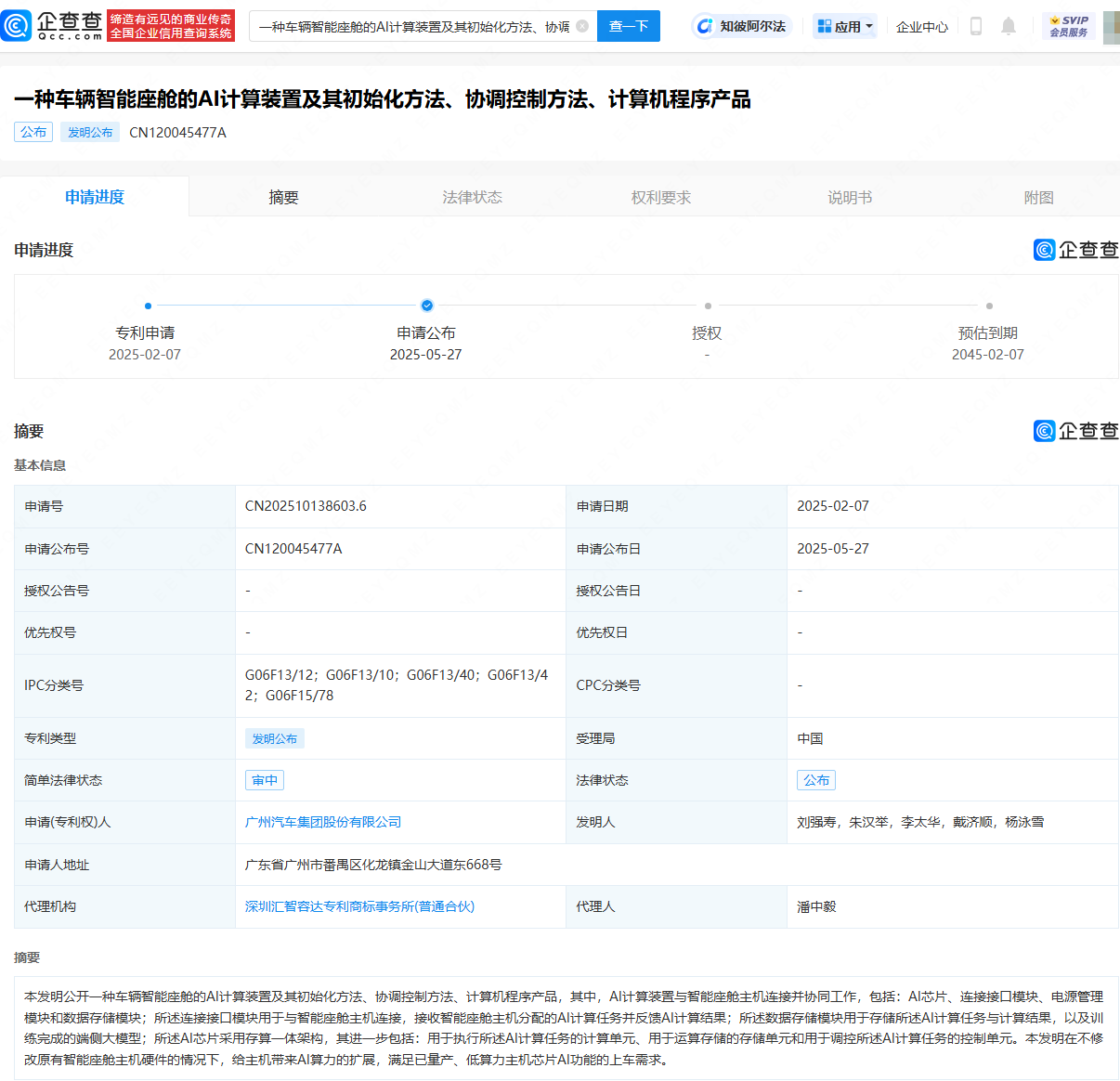This screenshot has width=1120, height=1081.
Task: Clear the search box text
Action: (582, 26)
